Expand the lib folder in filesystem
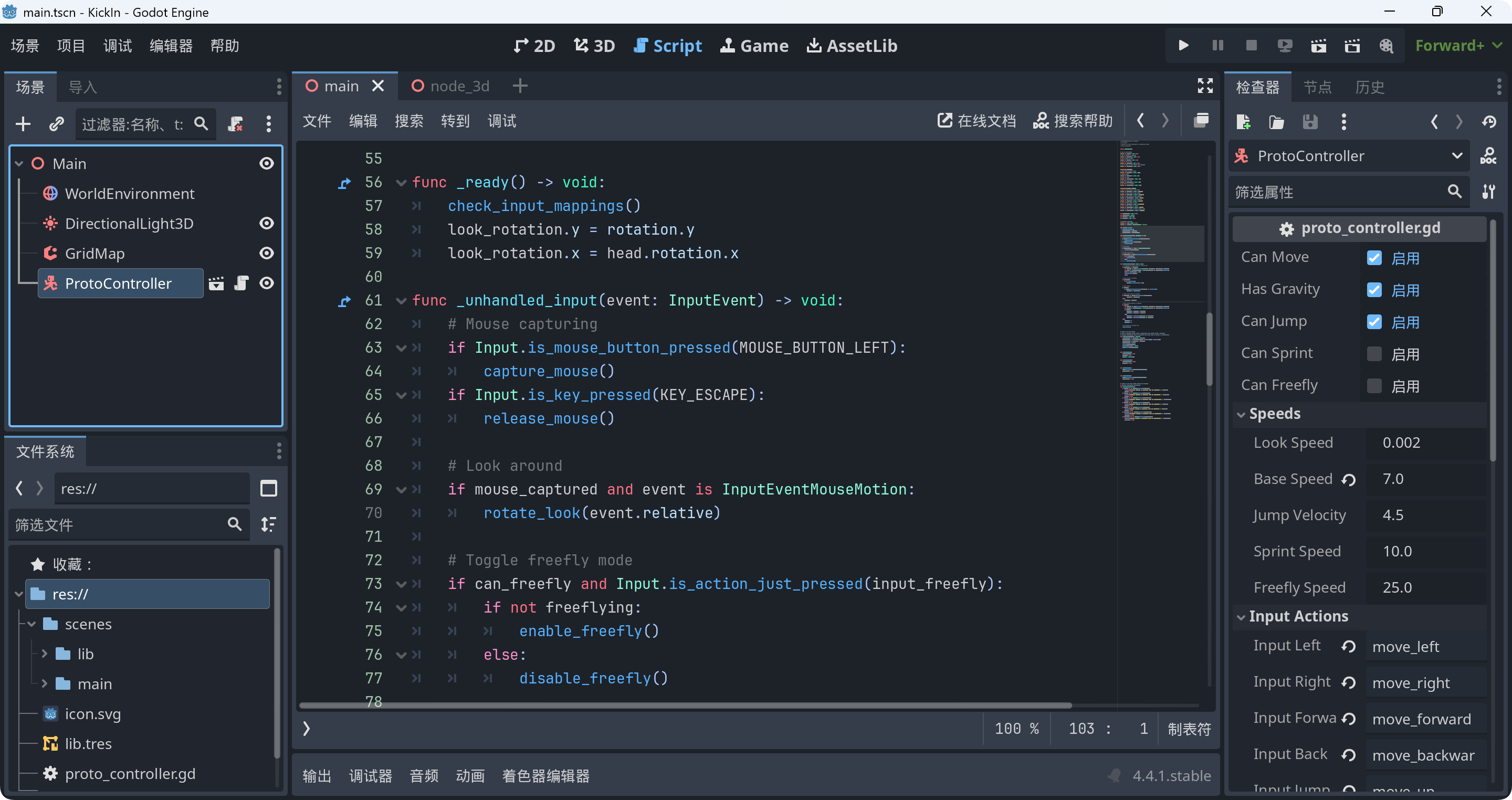The height and width of the screenshot is (800, 1512). tap(45, 654)
